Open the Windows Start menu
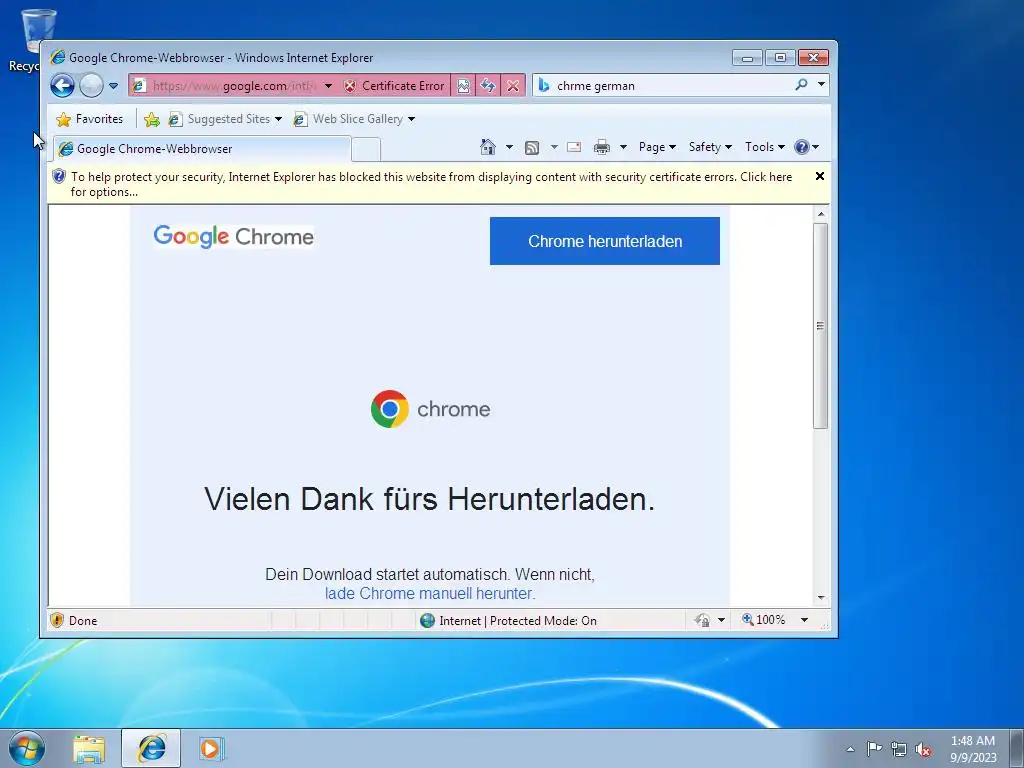Screen dimensions: 1024x768 pyautogui.click(x=27, y=748)
